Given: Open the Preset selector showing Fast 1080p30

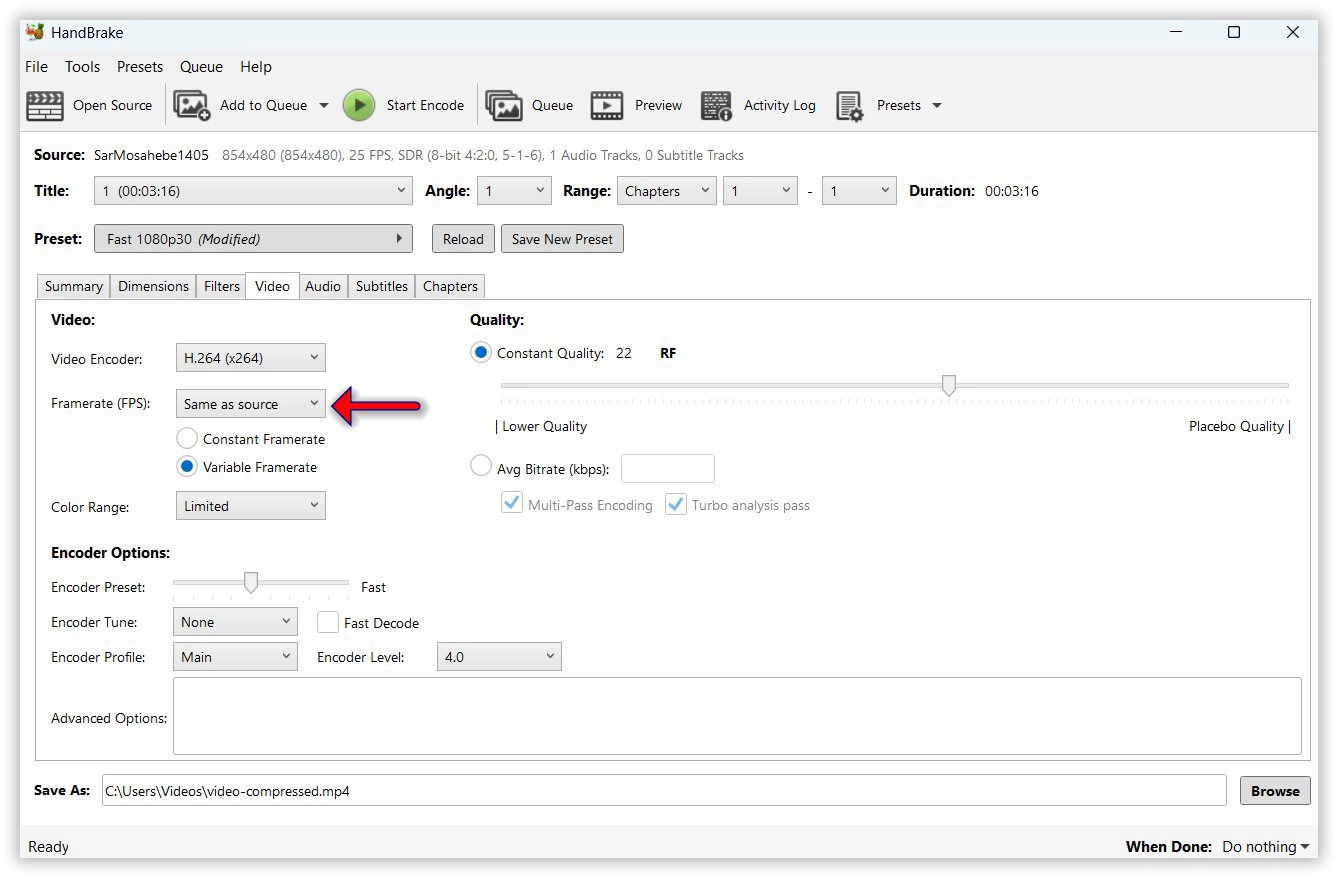Looking at the screenshot, I should [x=253, y=239].
